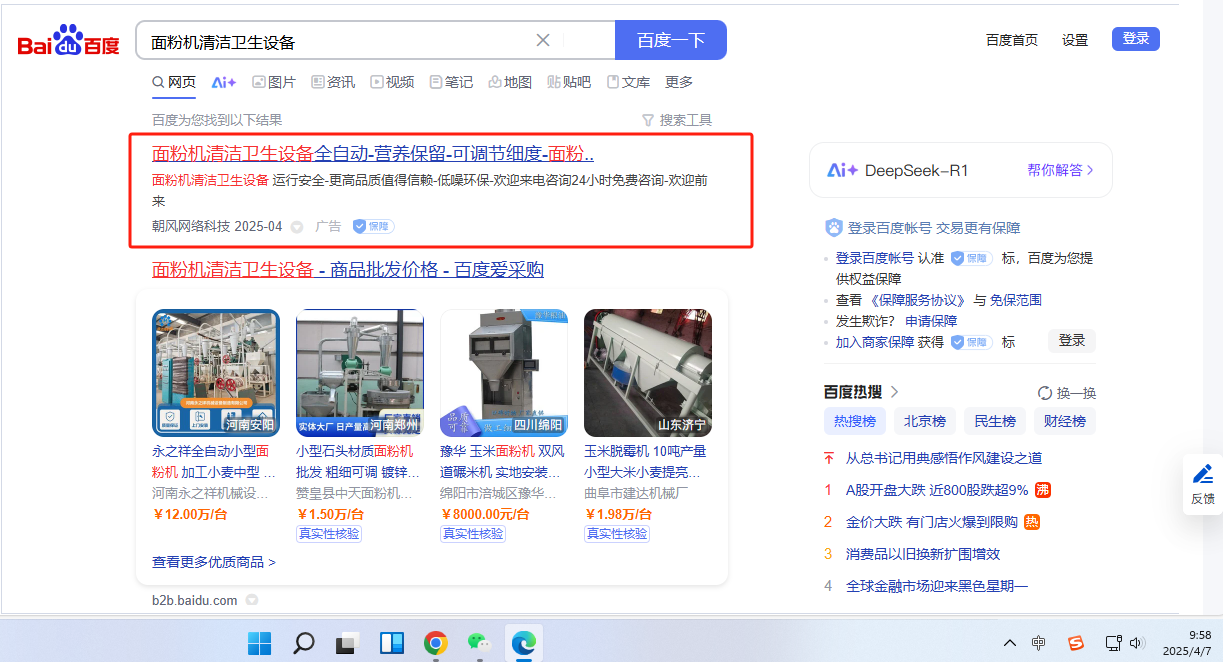Click the 登录百度帐号 link

[x=874, y=258]
